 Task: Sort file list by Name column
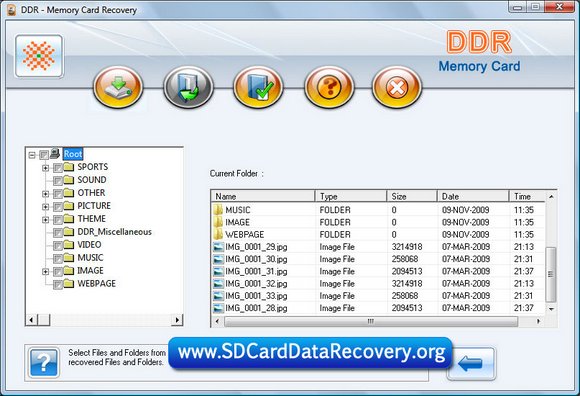click(263, 196)
